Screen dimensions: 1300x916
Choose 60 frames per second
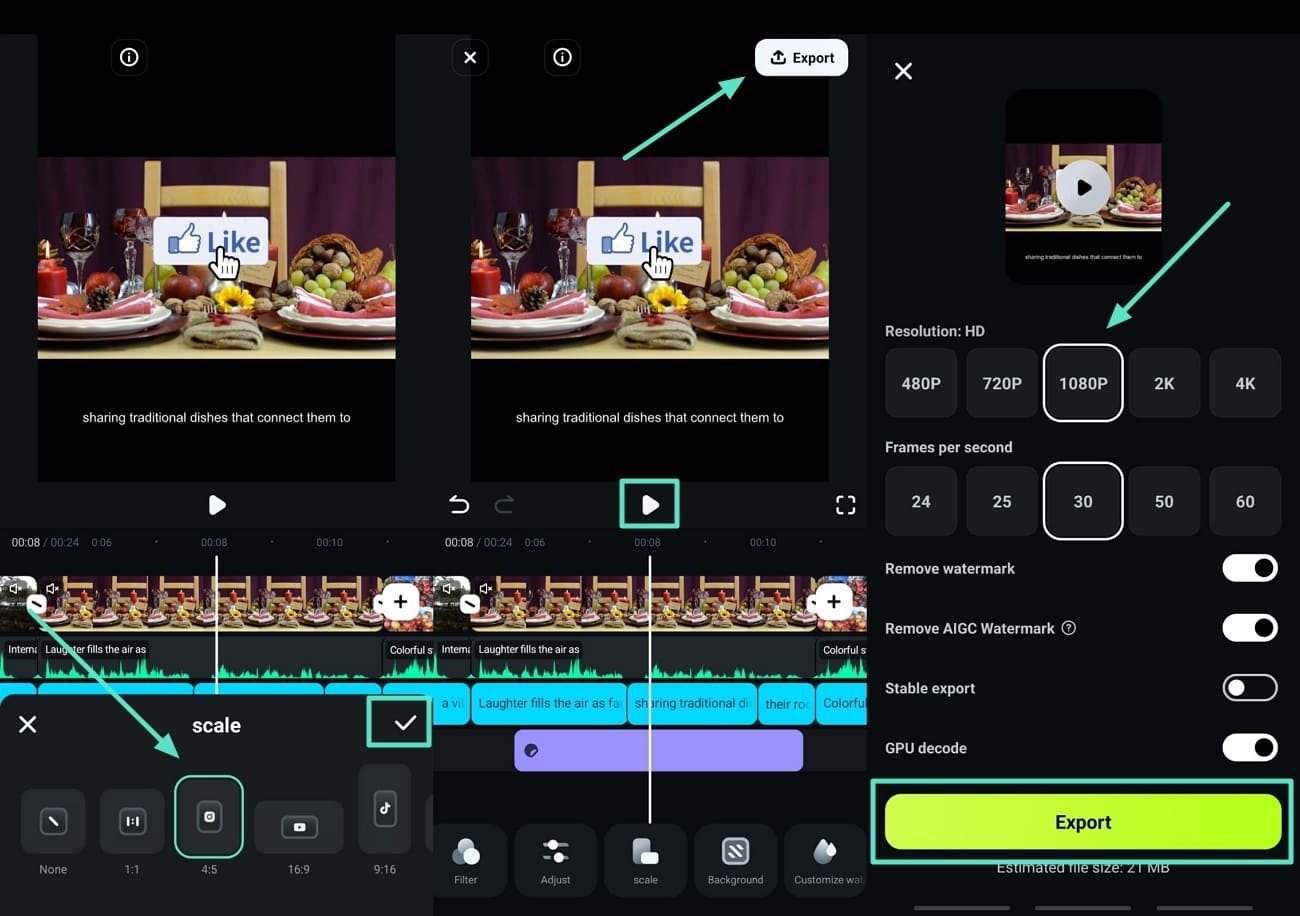pos(1245,501)
